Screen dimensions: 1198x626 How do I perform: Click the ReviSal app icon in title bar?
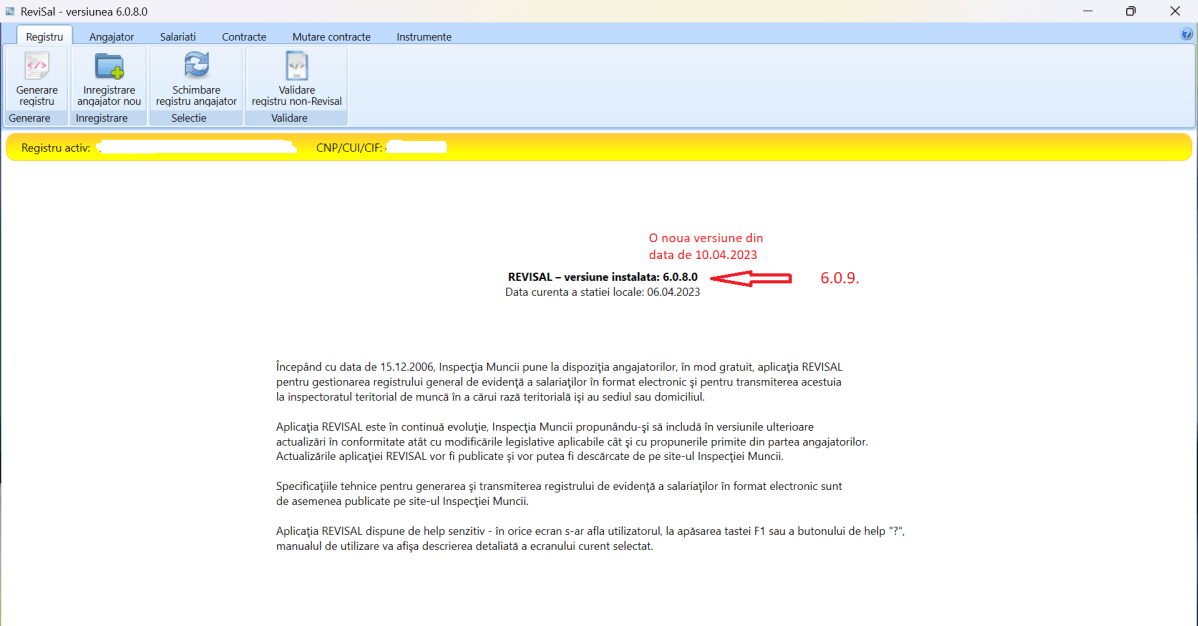[x=10, y=11]
